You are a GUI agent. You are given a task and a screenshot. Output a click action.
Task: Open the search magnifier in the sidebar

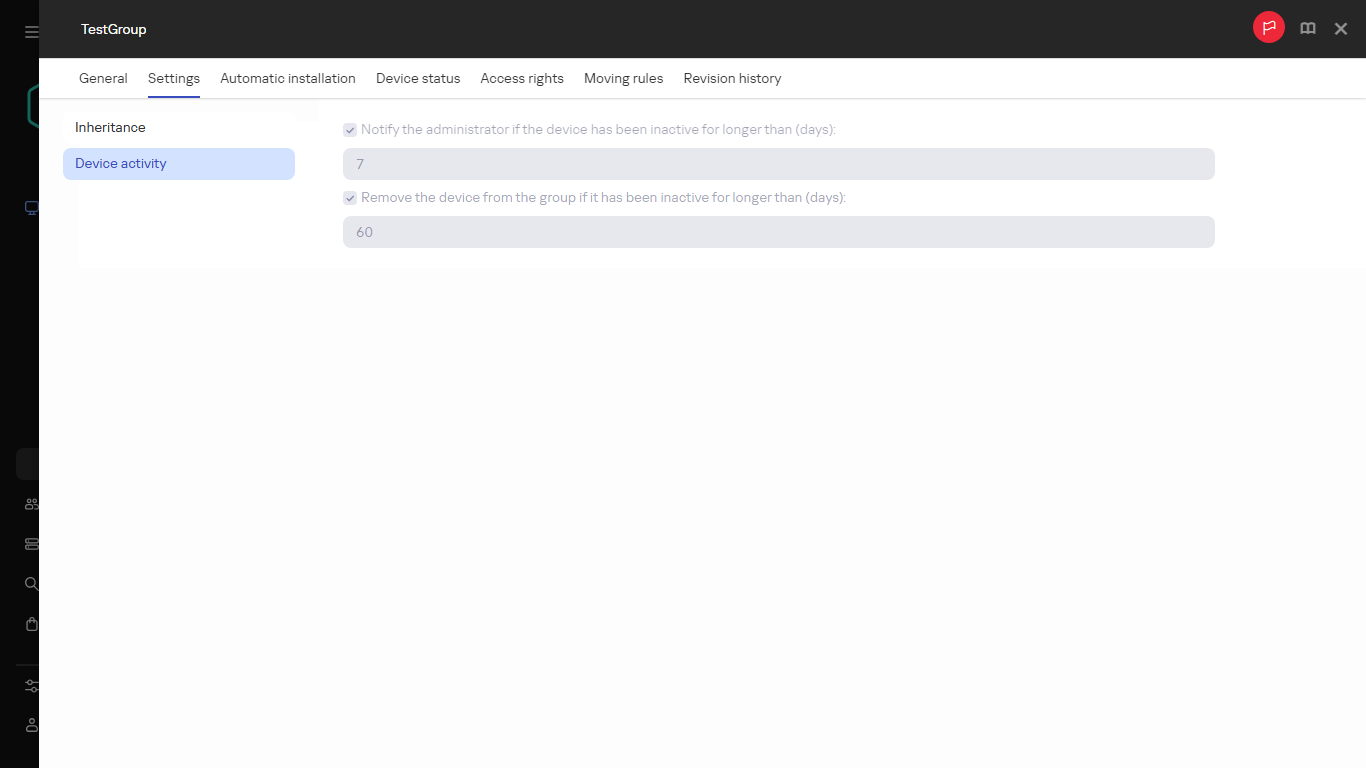[x=30, y=583]
